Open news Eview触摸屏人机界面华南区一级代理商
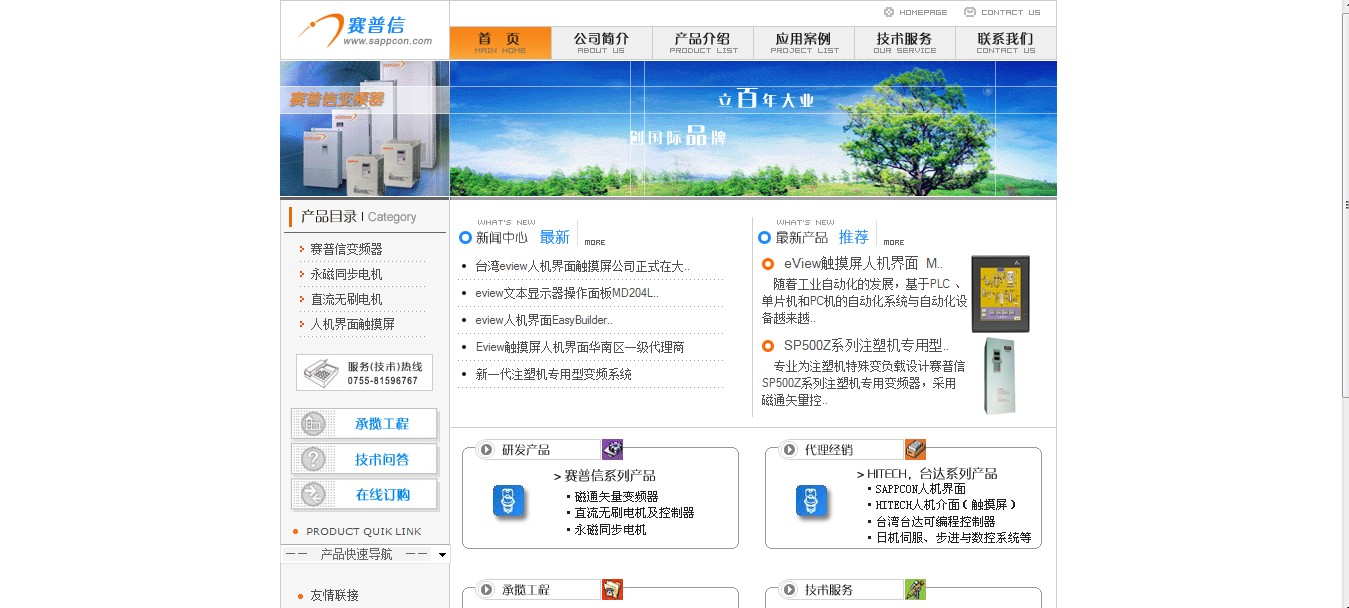 click(x=580, y=347)
